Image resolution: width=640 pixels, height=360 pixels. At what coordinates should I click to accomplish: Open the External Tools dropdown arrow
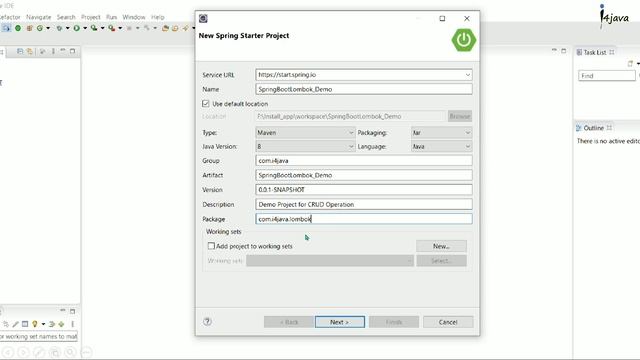tap(120, 28)
